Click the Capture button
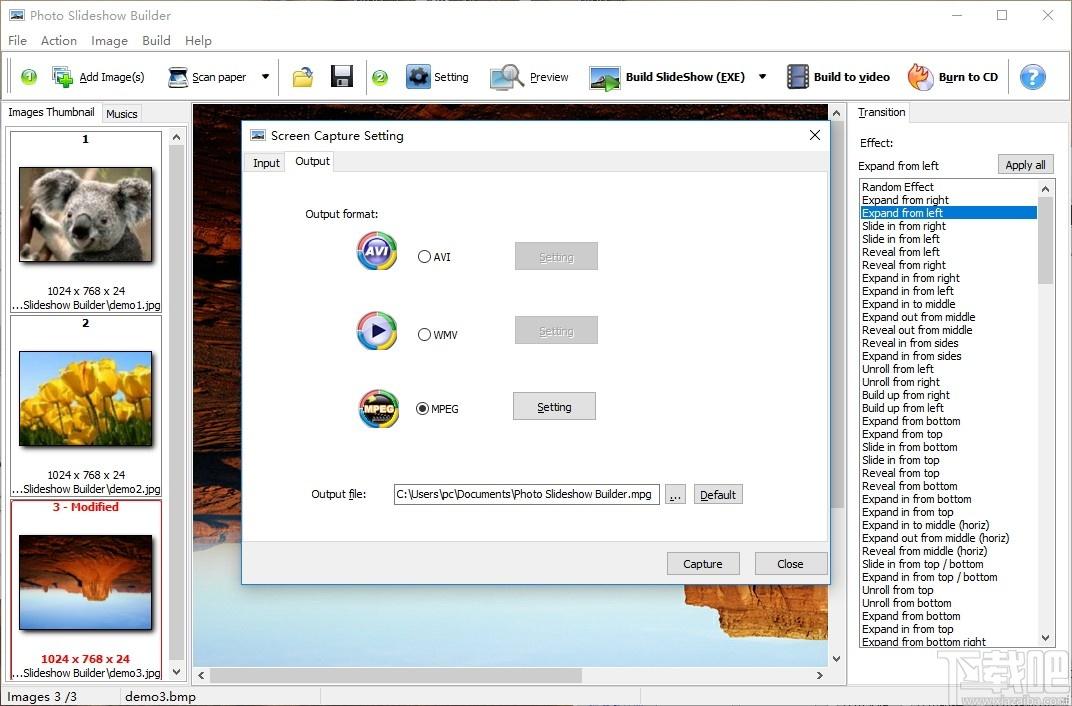The height and width of the screenshot is (706, 1072). [703, 564]
